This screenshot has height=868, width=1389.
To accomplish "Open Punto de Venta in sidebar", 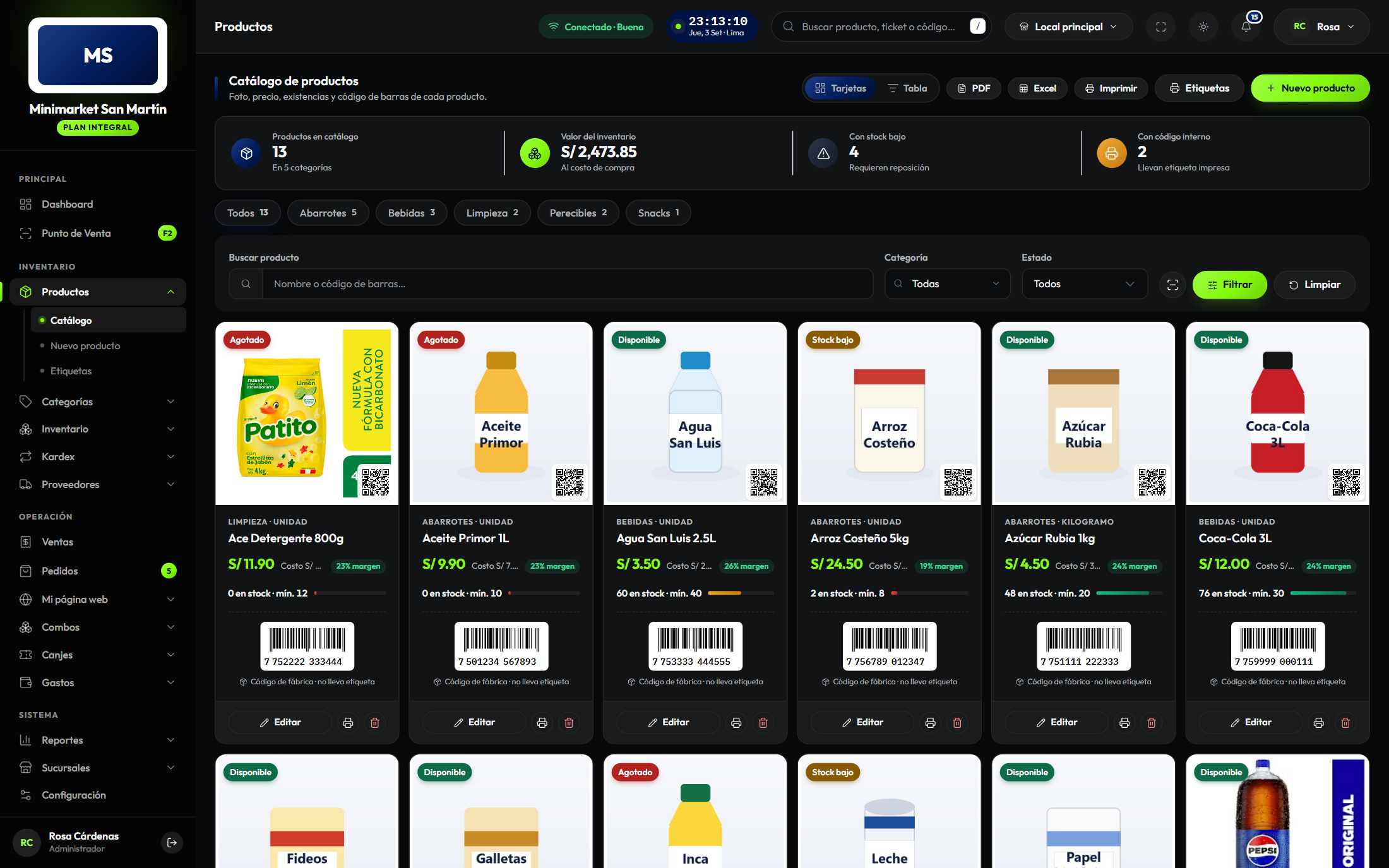I will coord(98,233).
